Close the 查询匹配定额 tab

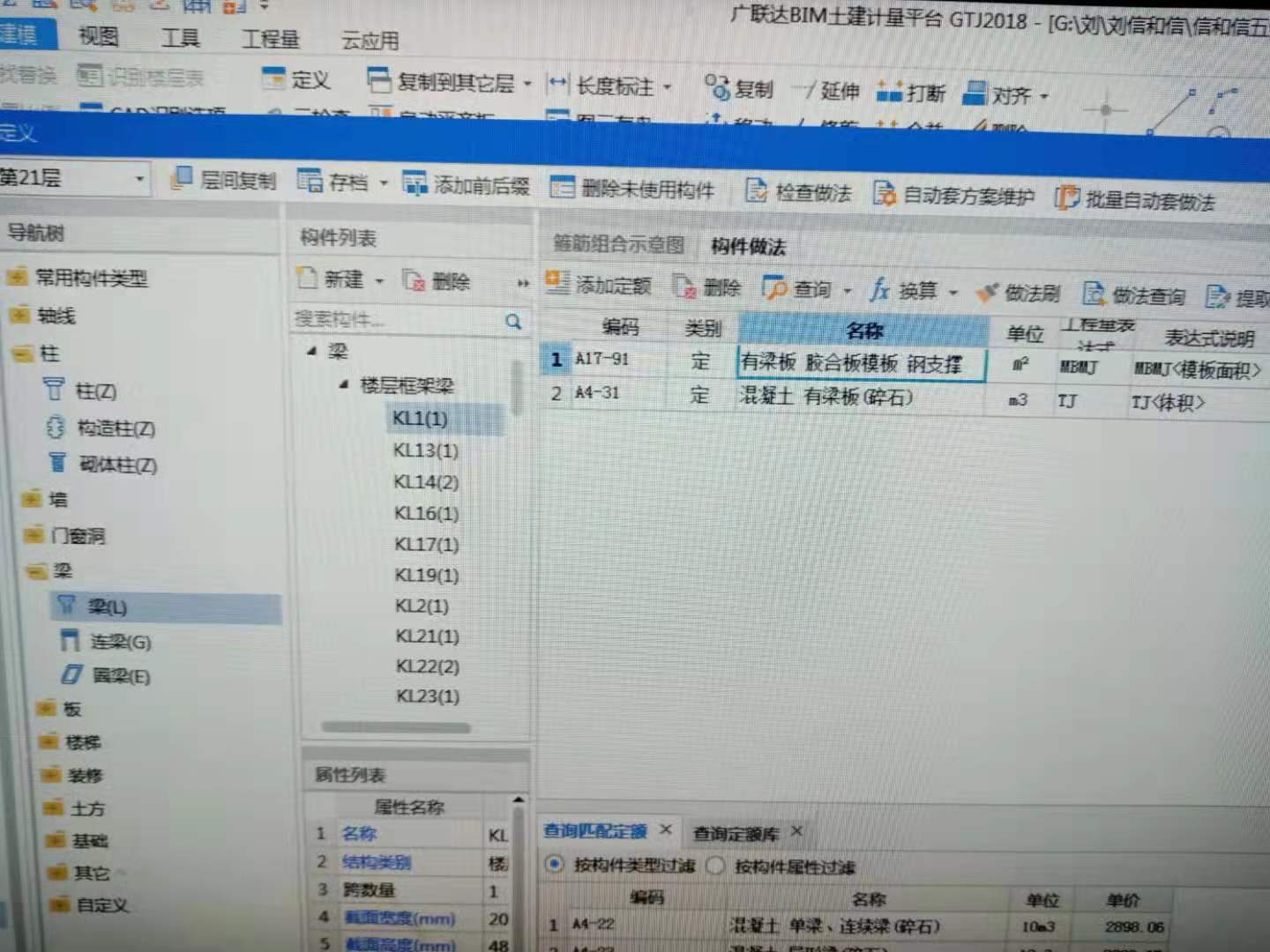[666, 829]
